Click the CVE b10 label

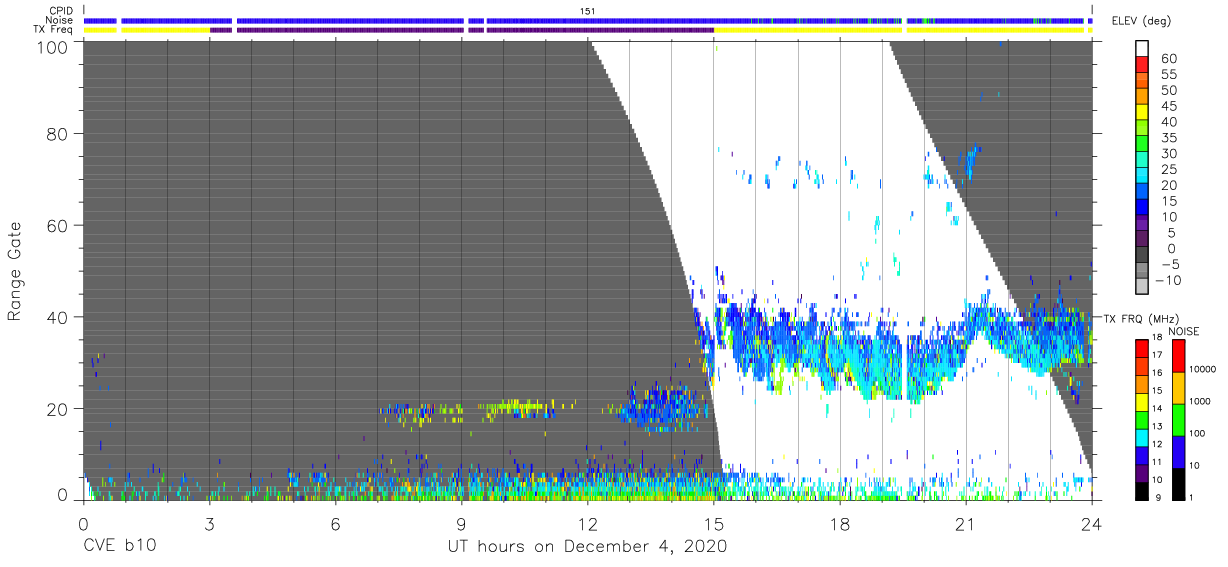pos(119,546)
